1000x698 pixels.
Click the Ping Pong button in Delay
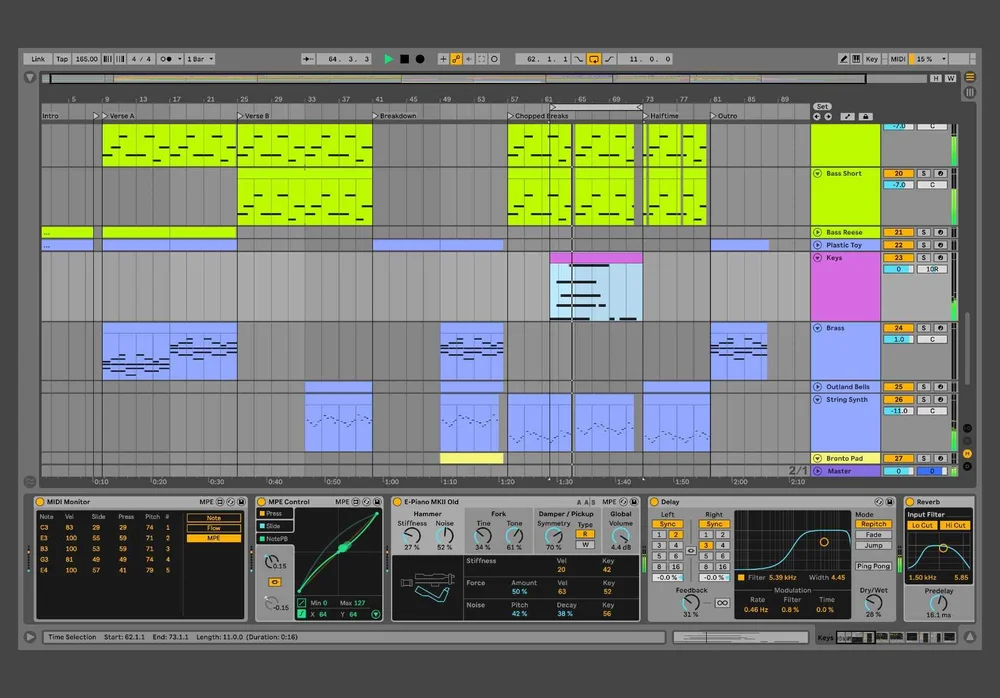click(873, 566)
